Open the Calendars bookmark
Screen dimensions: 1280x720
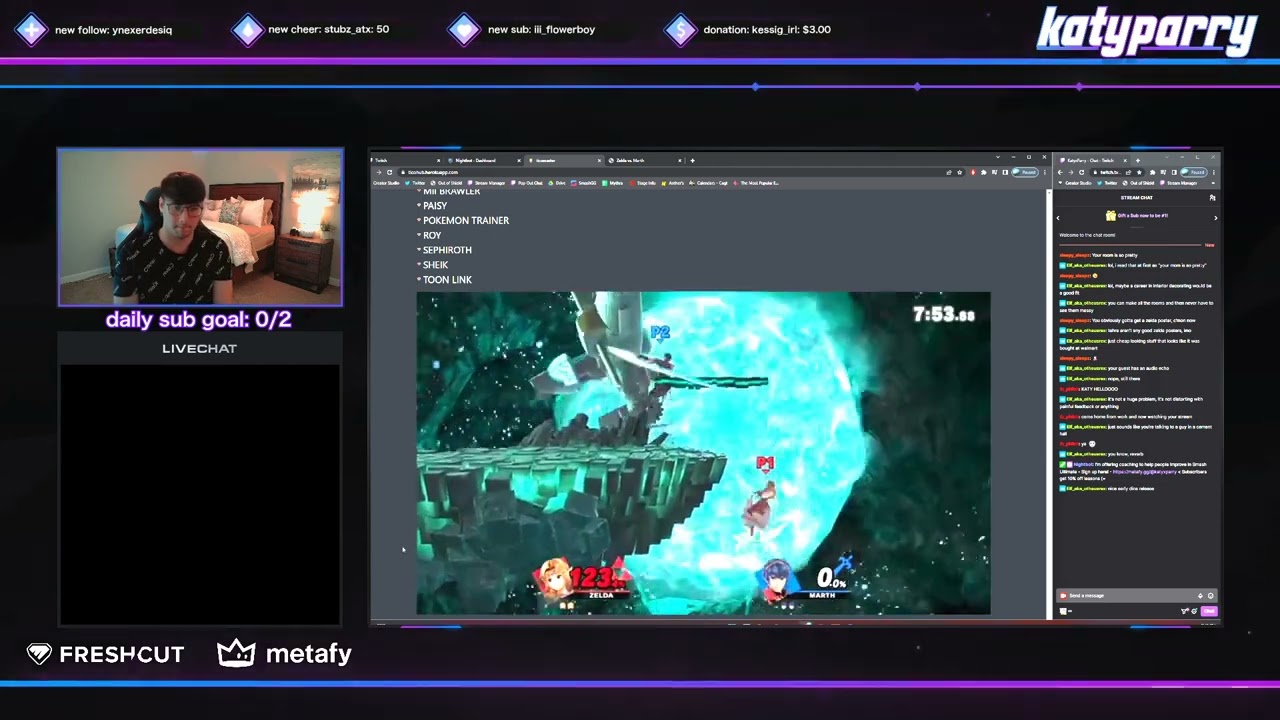(x=707, y=183)
